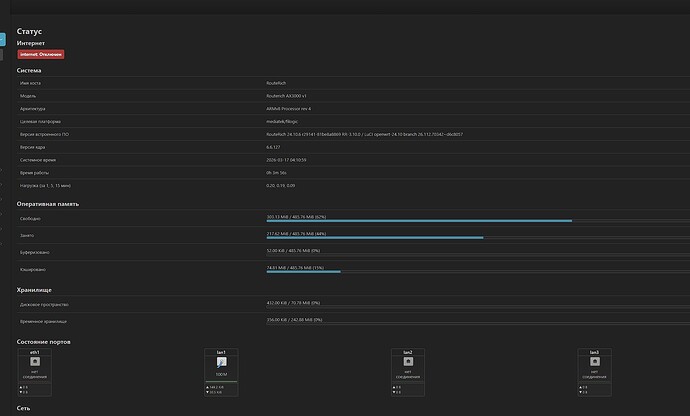This screenshot has height=416, width=690.
Task: Click the 'lan2' port name header
Action: coord(408,352)
